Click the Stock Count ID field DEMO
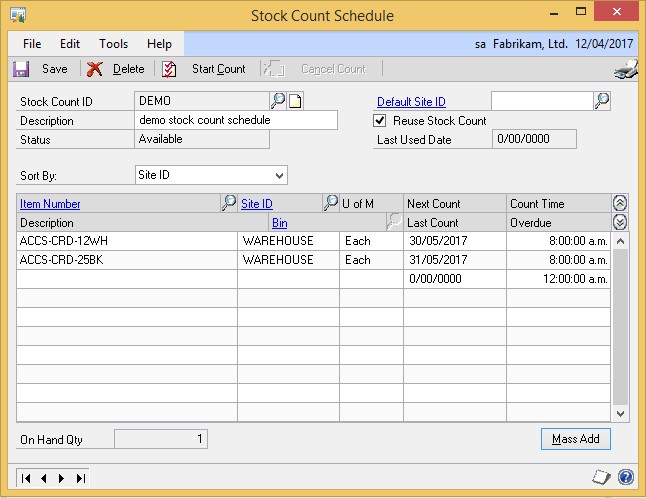This screenshot has height=498, width=646. coord(202,101)
